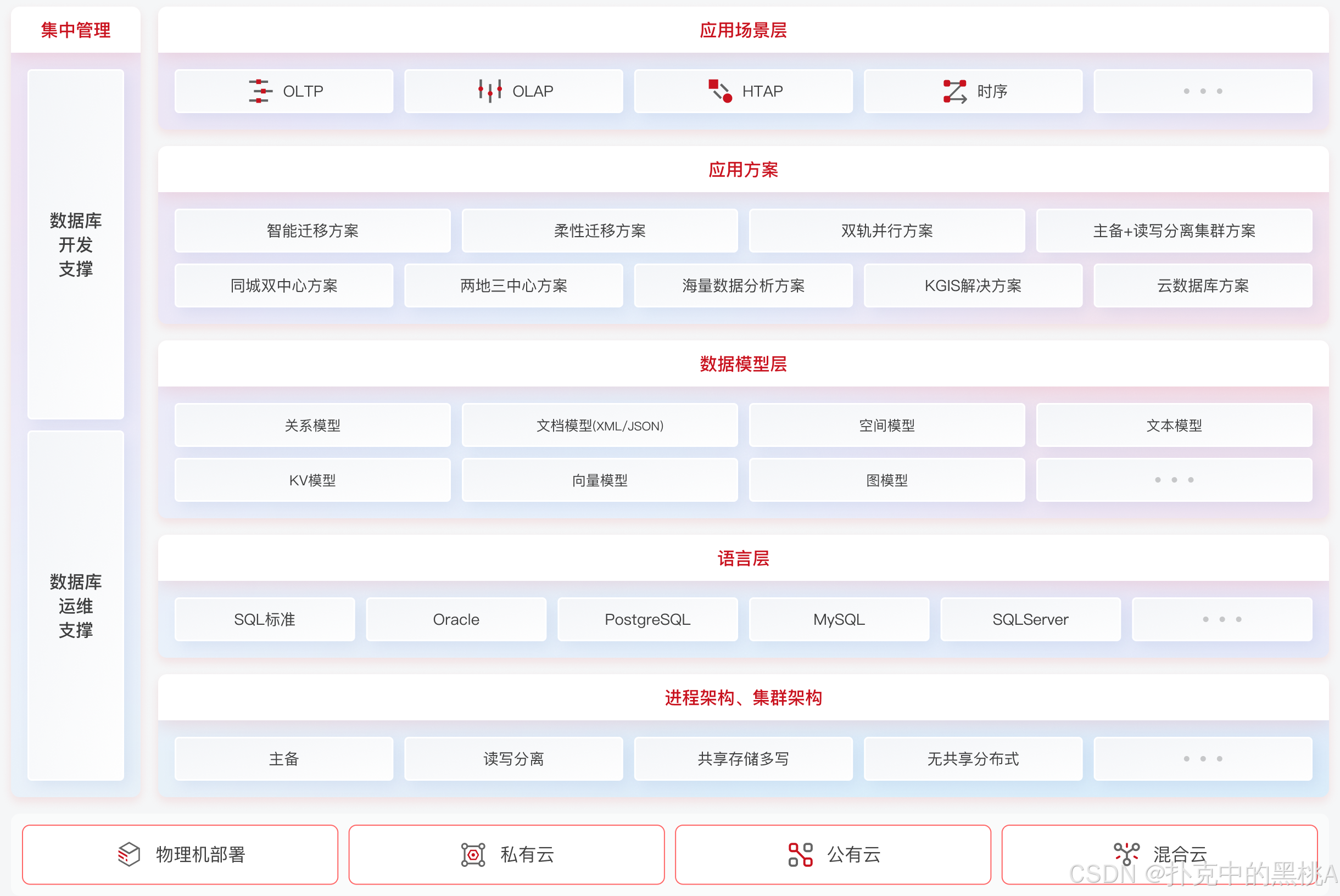
Task: Click the 混合云 branch icon
Action: click(1126, 854)
